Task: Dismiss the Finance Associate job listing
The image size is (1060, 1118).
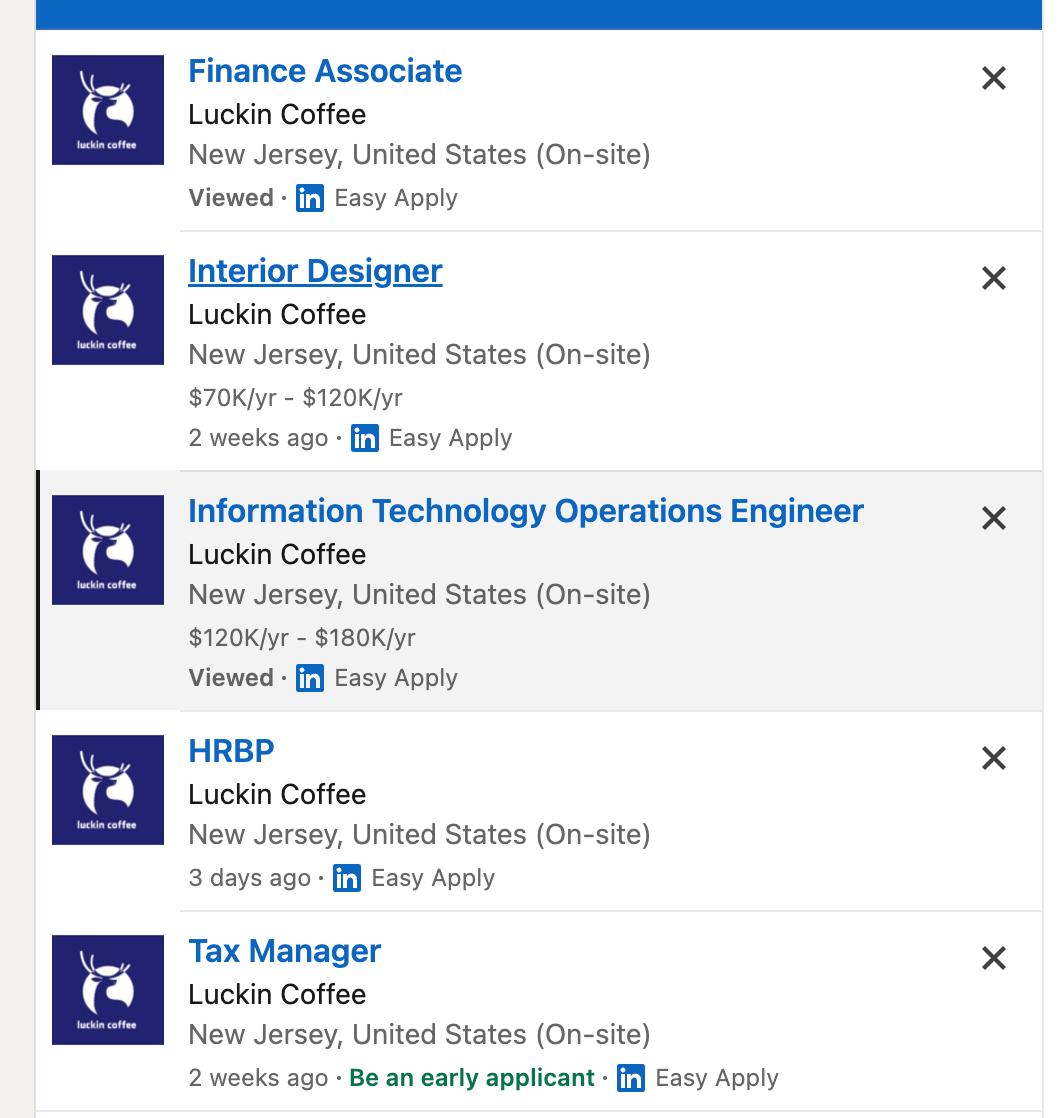Action: [993, 78]
